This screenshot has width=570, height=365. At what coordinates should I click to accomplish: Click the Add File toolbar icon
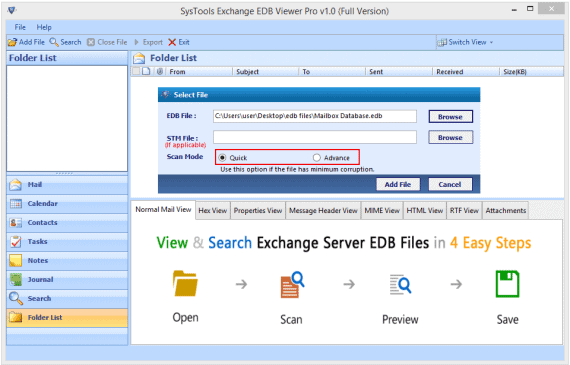point(12,42)
